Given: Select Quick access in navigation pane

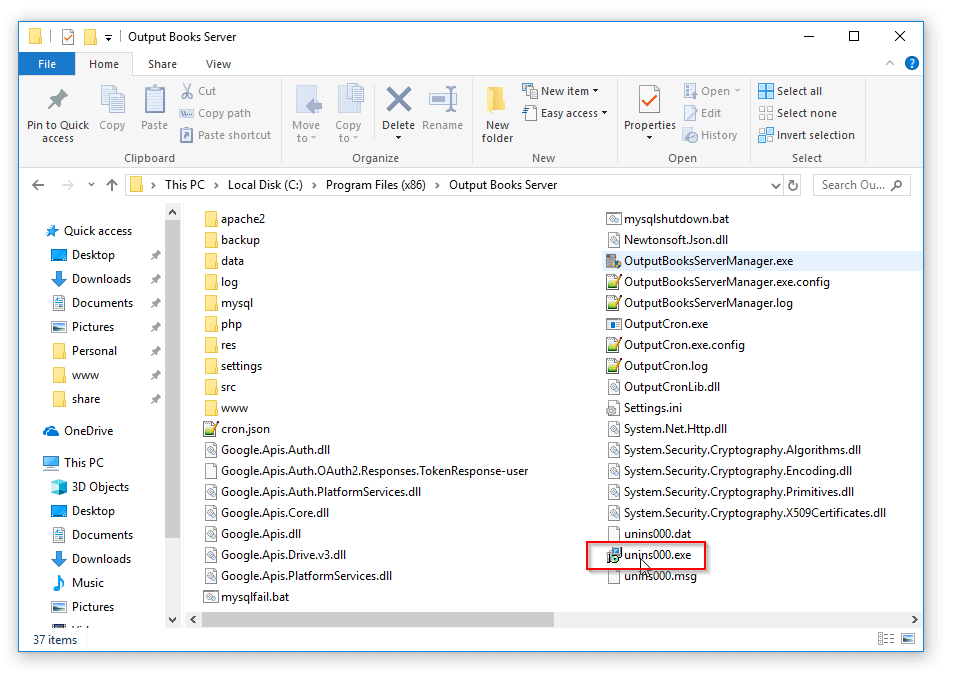Looking at the screenshot, I should (89, 231).
